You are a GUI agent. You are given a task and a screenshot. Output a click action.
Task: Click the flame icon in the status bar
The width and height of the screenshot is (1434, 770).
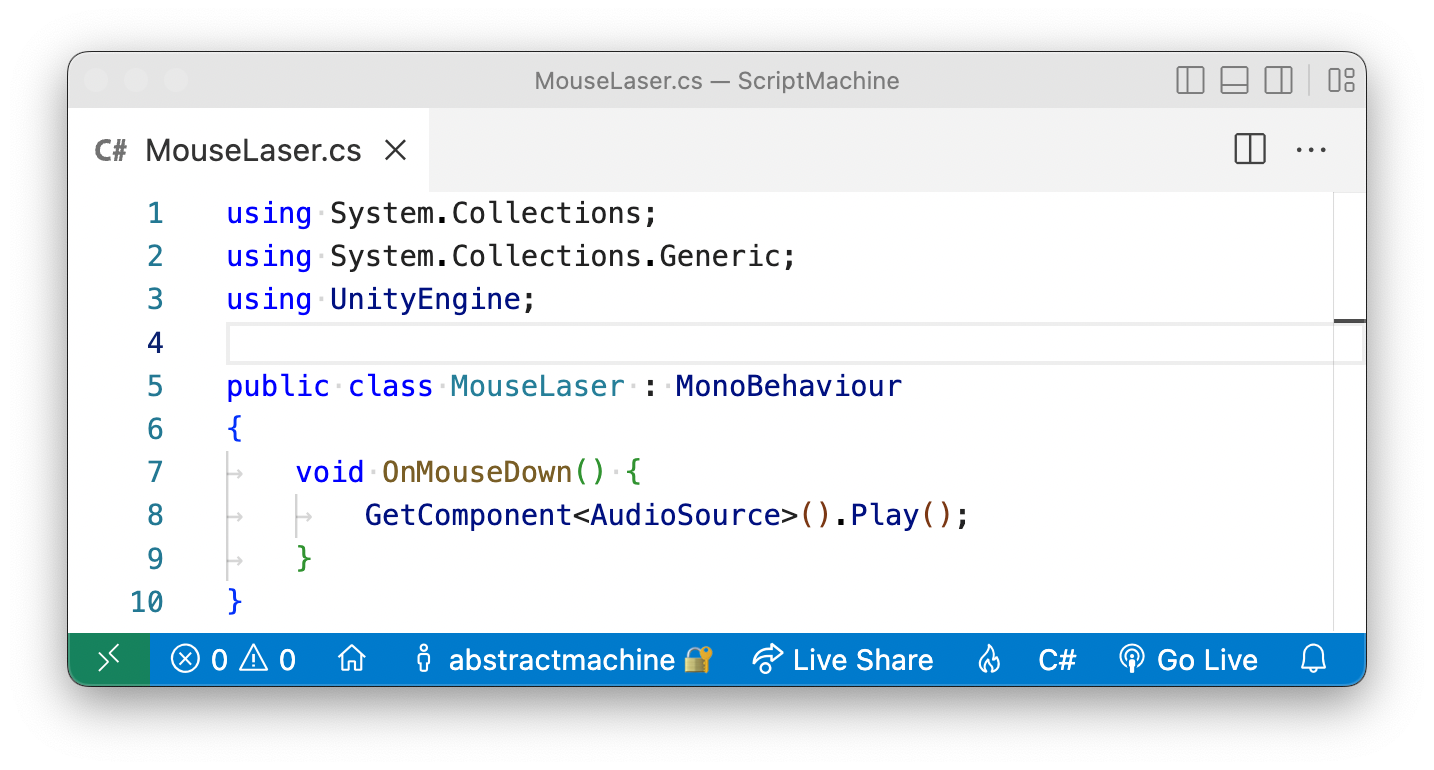pos(989,659)
